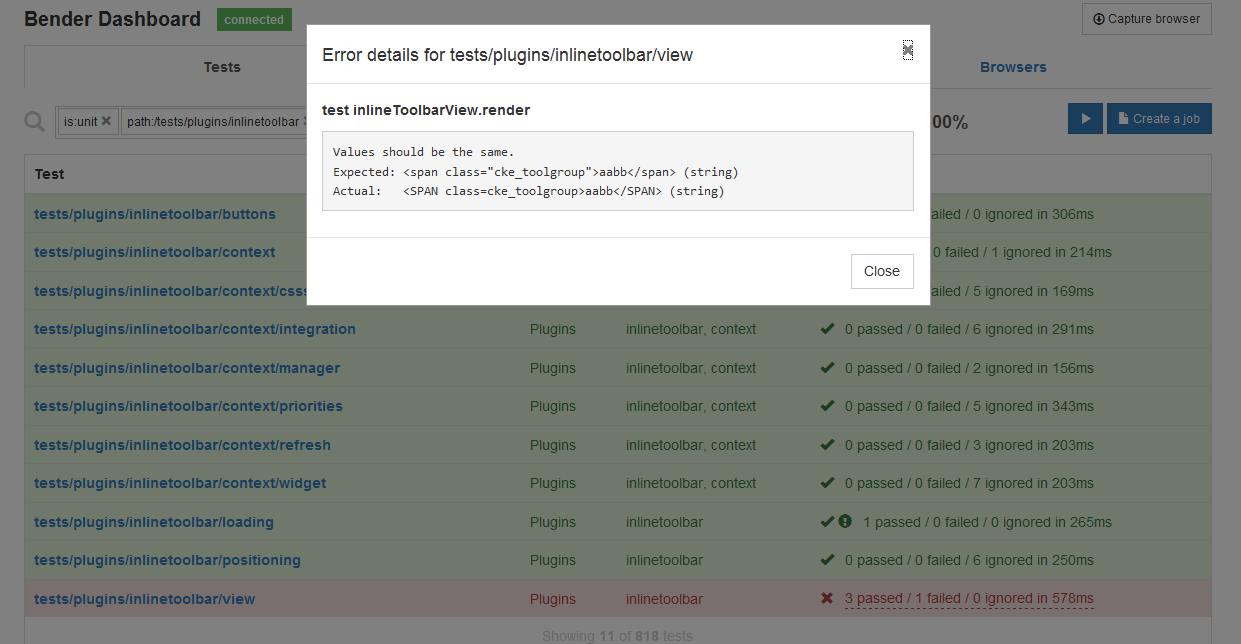Click the checkmark icon in refresh row

827,445
